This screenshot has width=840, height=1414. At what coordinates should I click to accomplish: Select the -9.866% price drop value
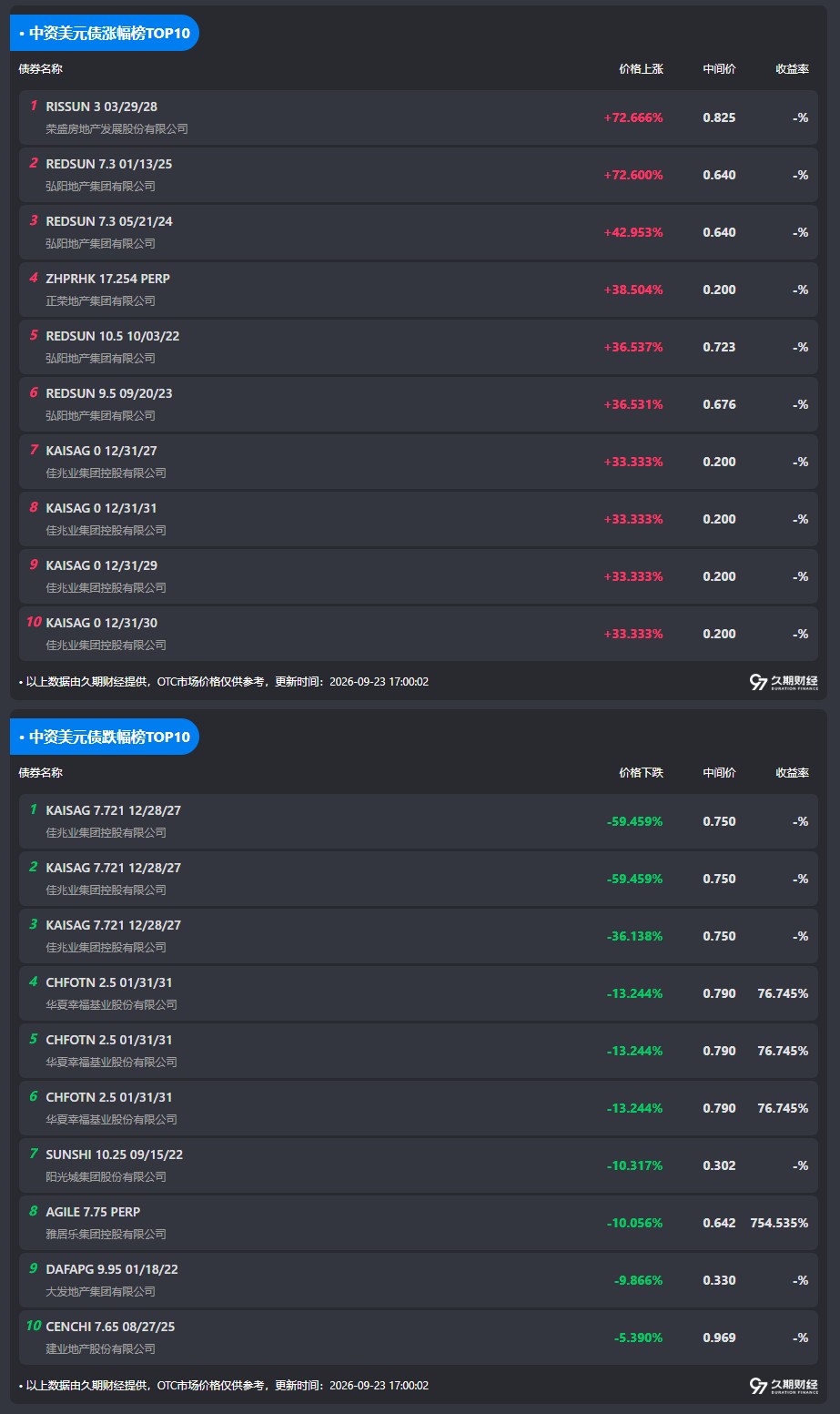pos(638,1280)
